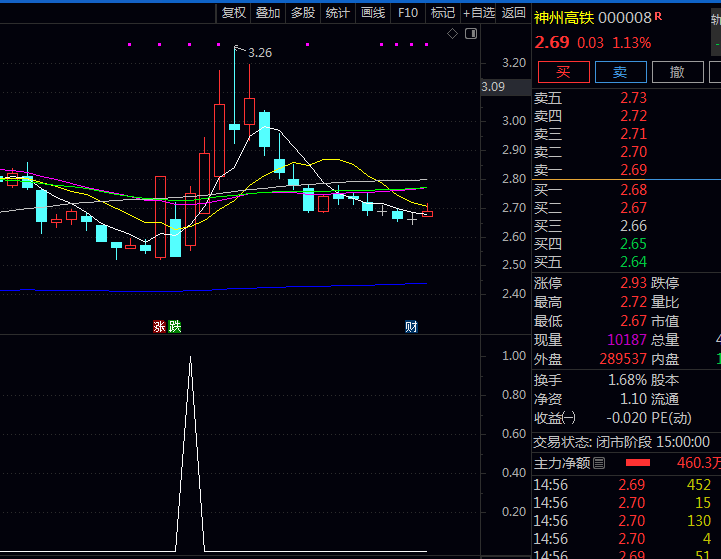Image resolution: width=721 pixels, height=559 pixels.
Task: Click the 撤 cancel order button
Action: coord(678,72)
